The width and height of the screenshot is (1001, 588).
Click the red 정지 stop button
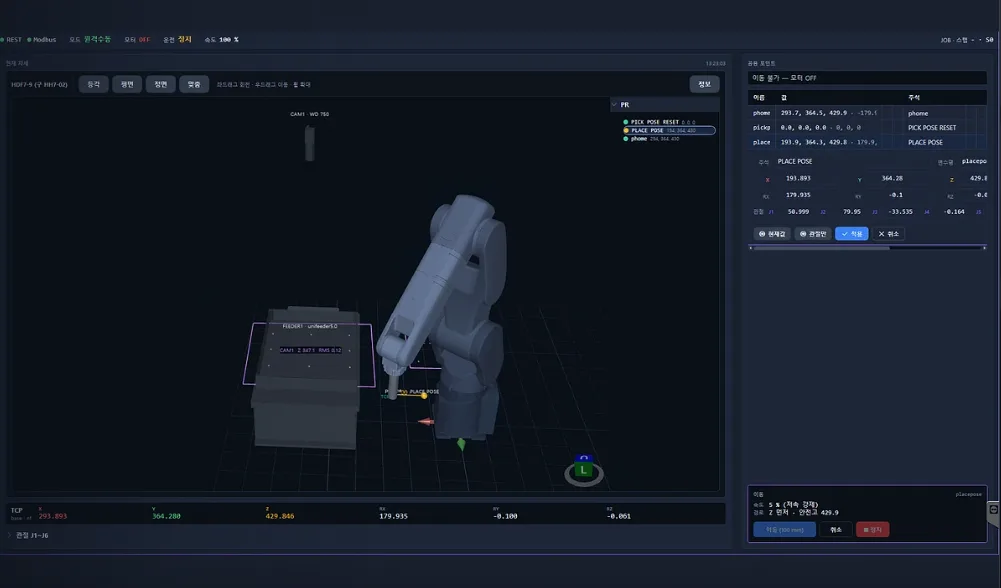[x=872, y=529]
